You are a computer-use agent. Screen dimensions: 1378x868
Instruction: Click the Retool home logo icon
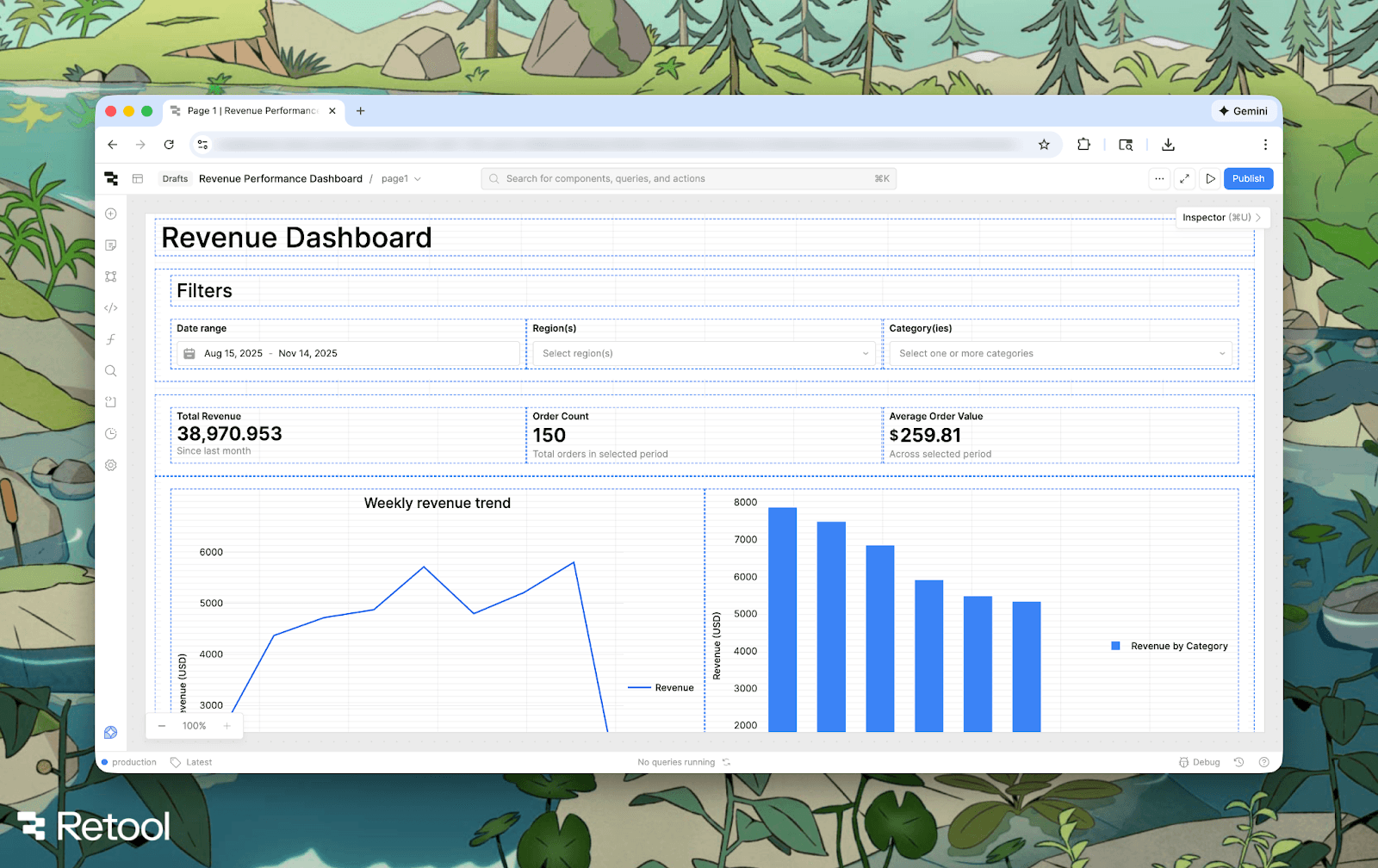click(x=111, y=179)
